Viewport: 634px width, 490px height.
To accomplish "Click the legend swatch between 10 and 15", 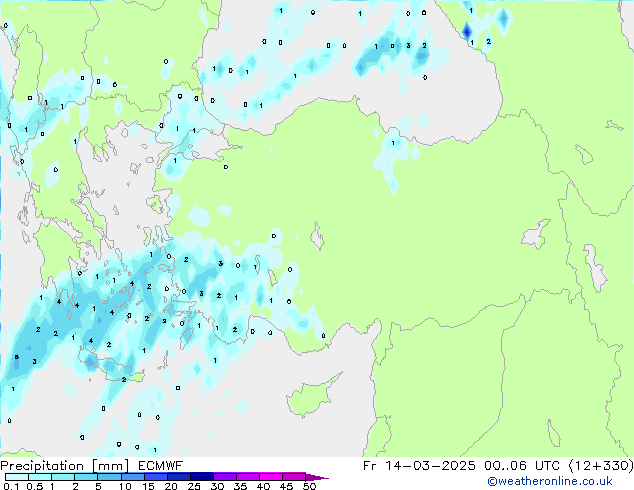I will [132, 477].
